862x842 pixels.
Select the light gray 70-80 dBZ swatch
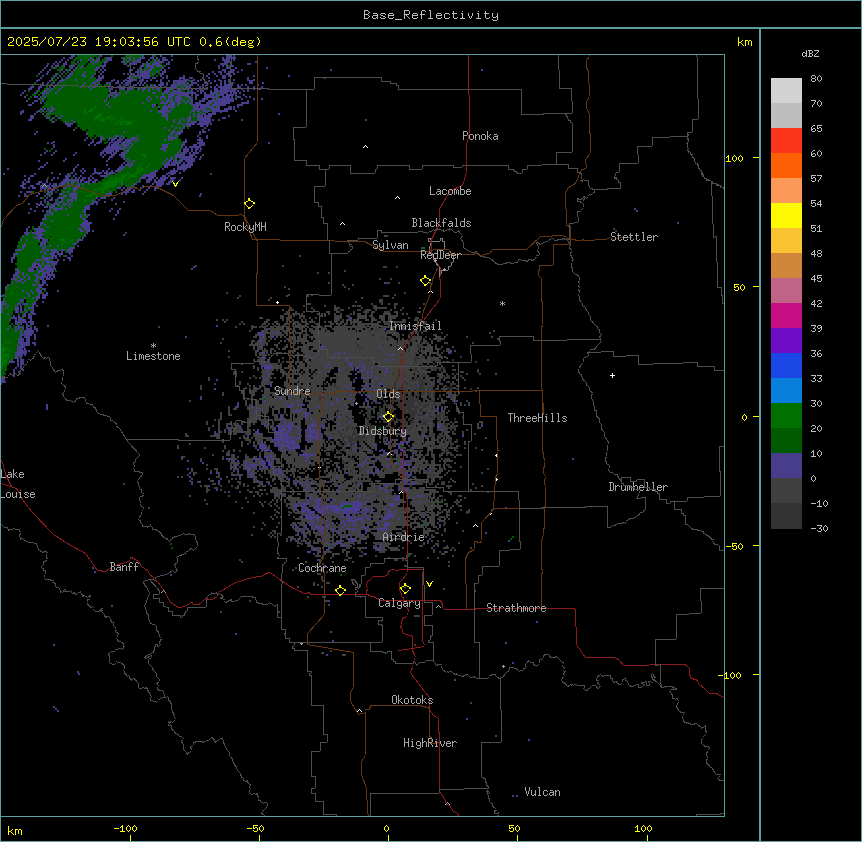(x=786, y=91)
